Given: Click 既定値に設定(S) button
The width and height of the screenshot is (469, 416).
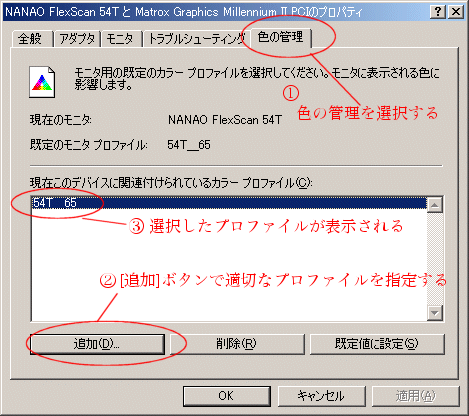Looking at the screenshot, I should click(377, 344).
